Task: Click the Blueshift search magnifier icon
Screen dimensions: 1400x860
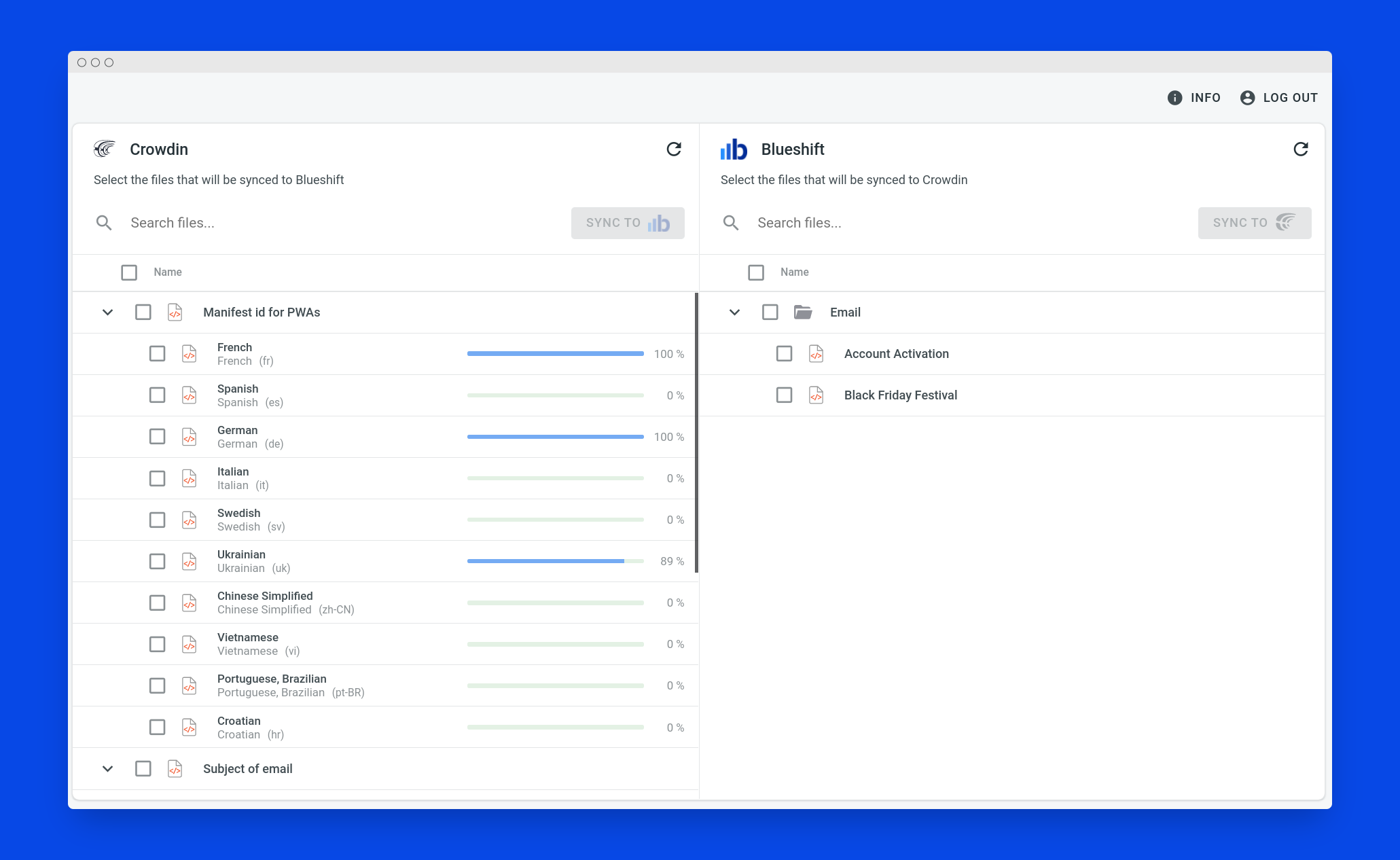Action: pyautogui.click(x=731, y=223)
